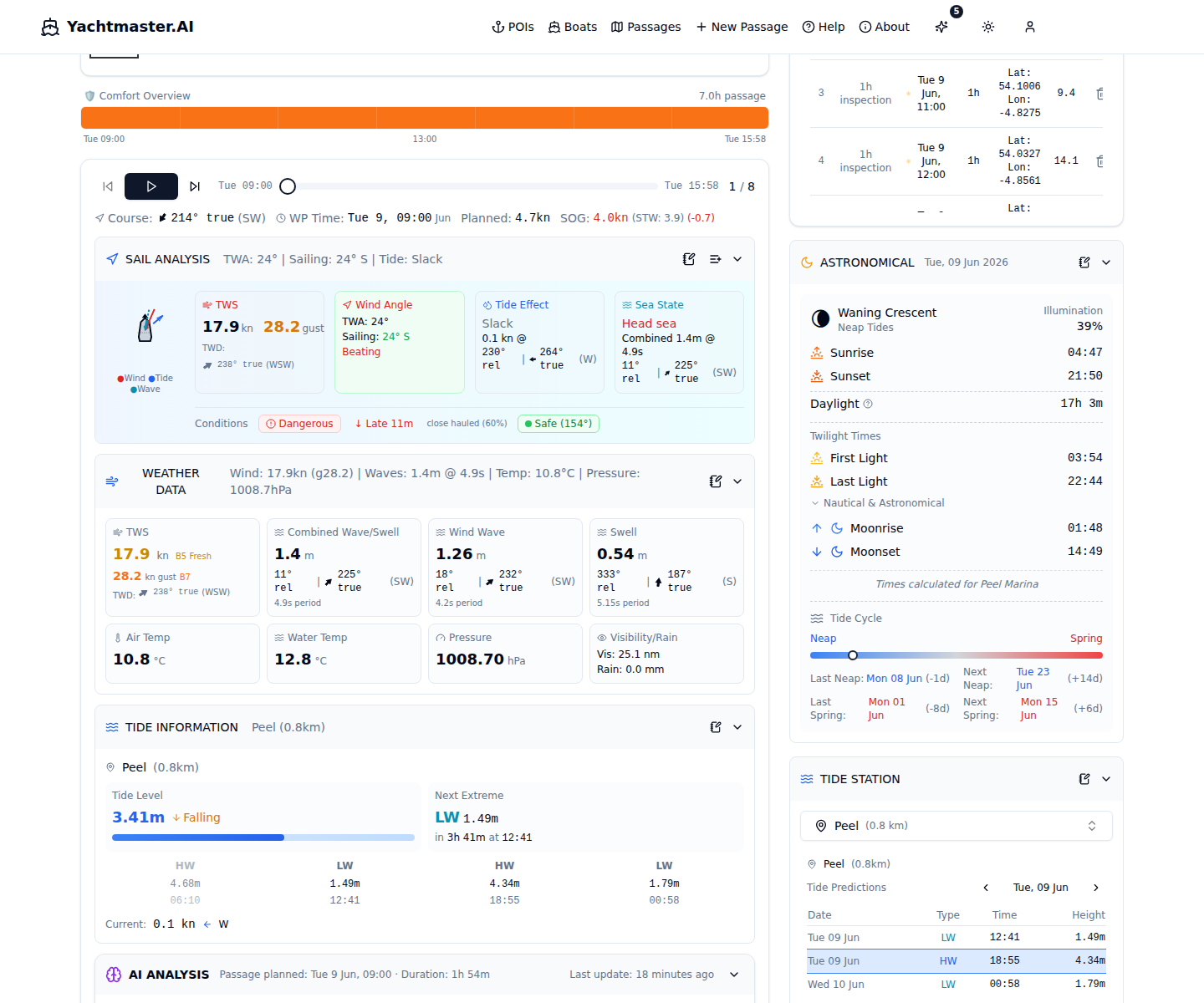Edit the Astronomical panel
Image resolution: width=1204 pixels, height=1003 pixels.
pyautogui.click(x=1084, y=262)
